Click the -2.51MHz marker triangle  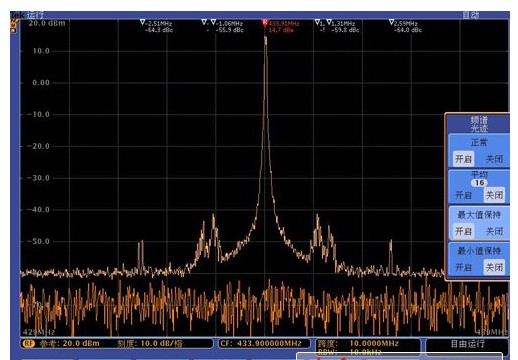tap(143, 22)
